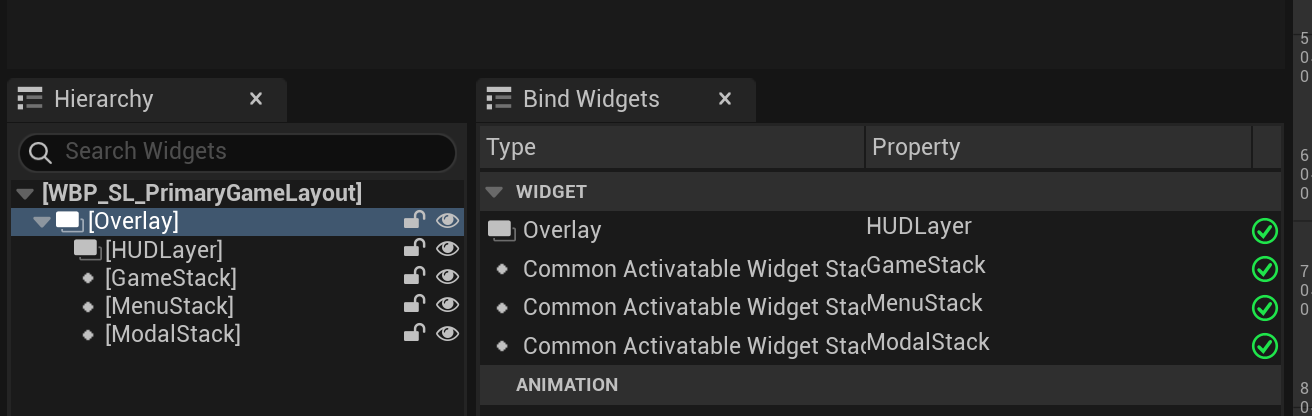
Task: Switch to the Hierarchy tab
Action: (104, 99)
